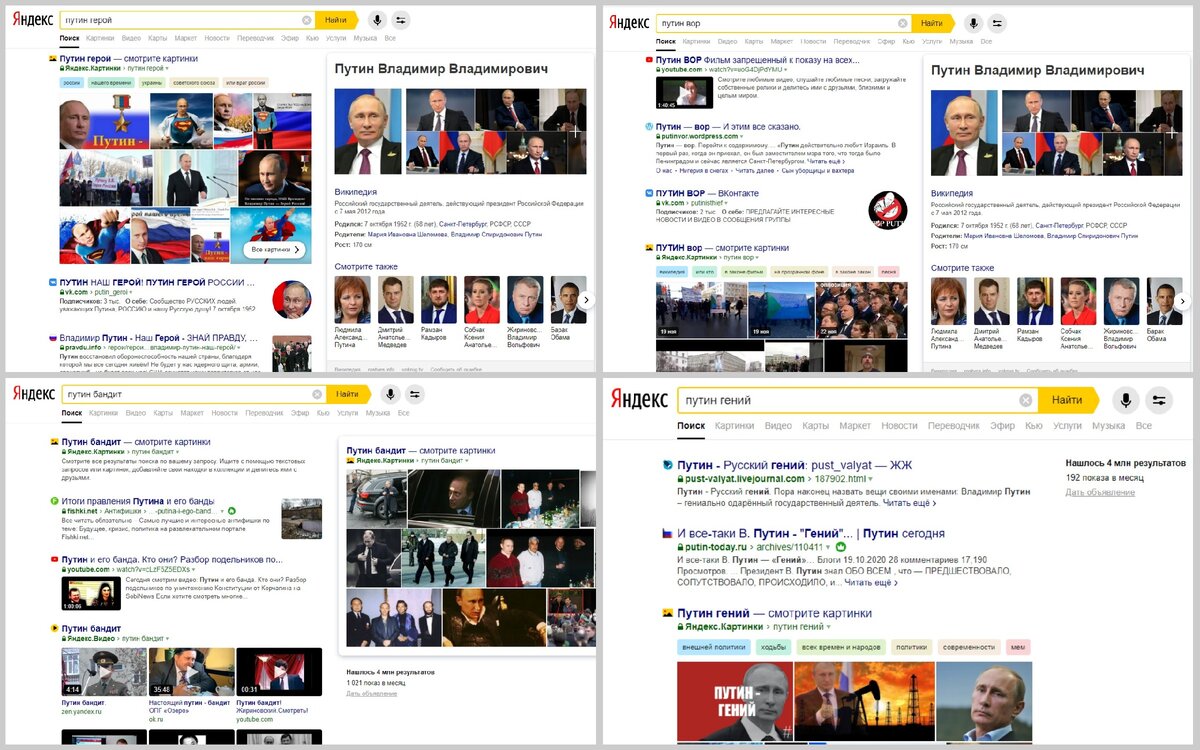Viewport: 1200px width, 750px height.
Task: Click Яндекс logo in the 'путин герой' panel
Action: pyautogui.click(x=31, y=21)
